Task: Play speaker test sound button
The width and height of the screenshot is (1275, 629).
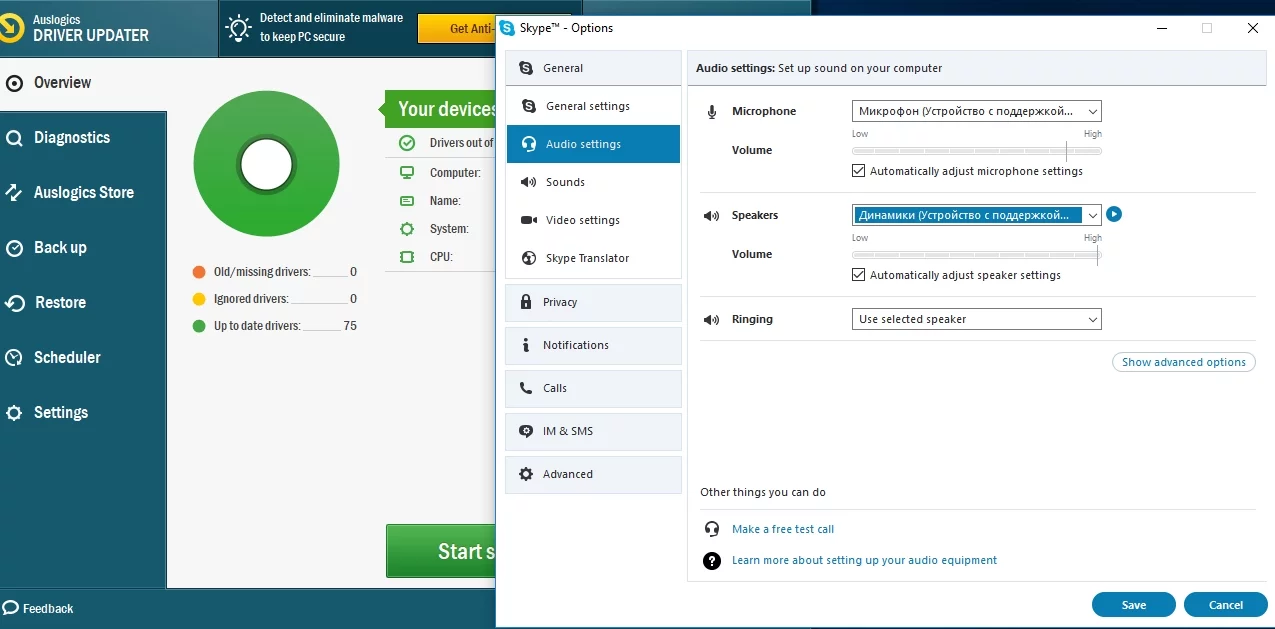Action: click(x=1114, y=214)
